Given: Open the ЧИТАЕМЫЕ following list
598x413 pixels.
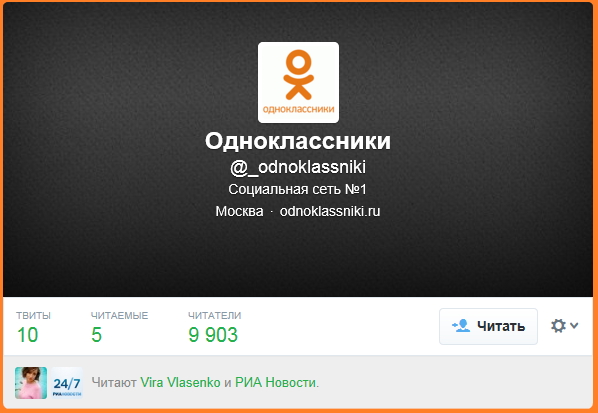Looking at the screenshot, I should [119, 328].
